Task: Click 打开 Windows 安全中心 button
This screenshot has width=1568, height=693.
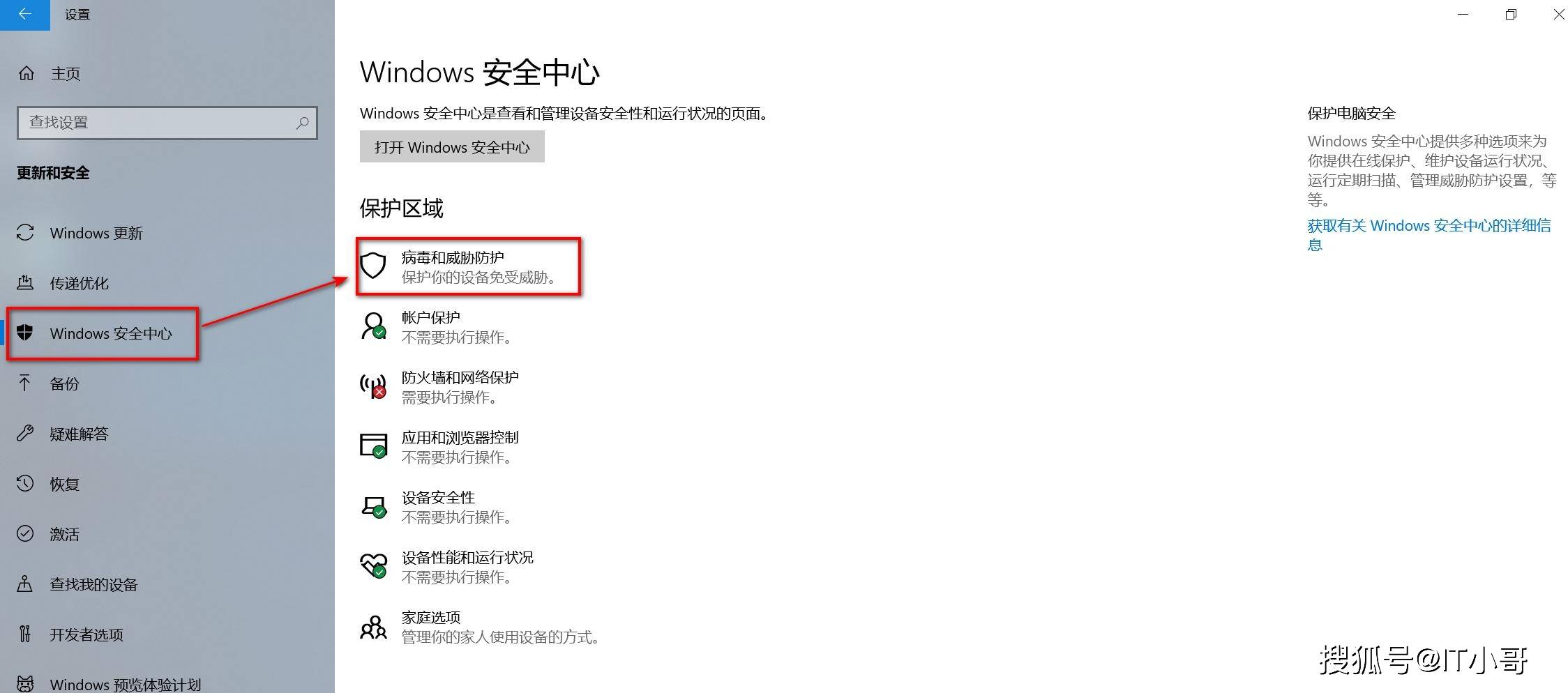Action: 452,147
